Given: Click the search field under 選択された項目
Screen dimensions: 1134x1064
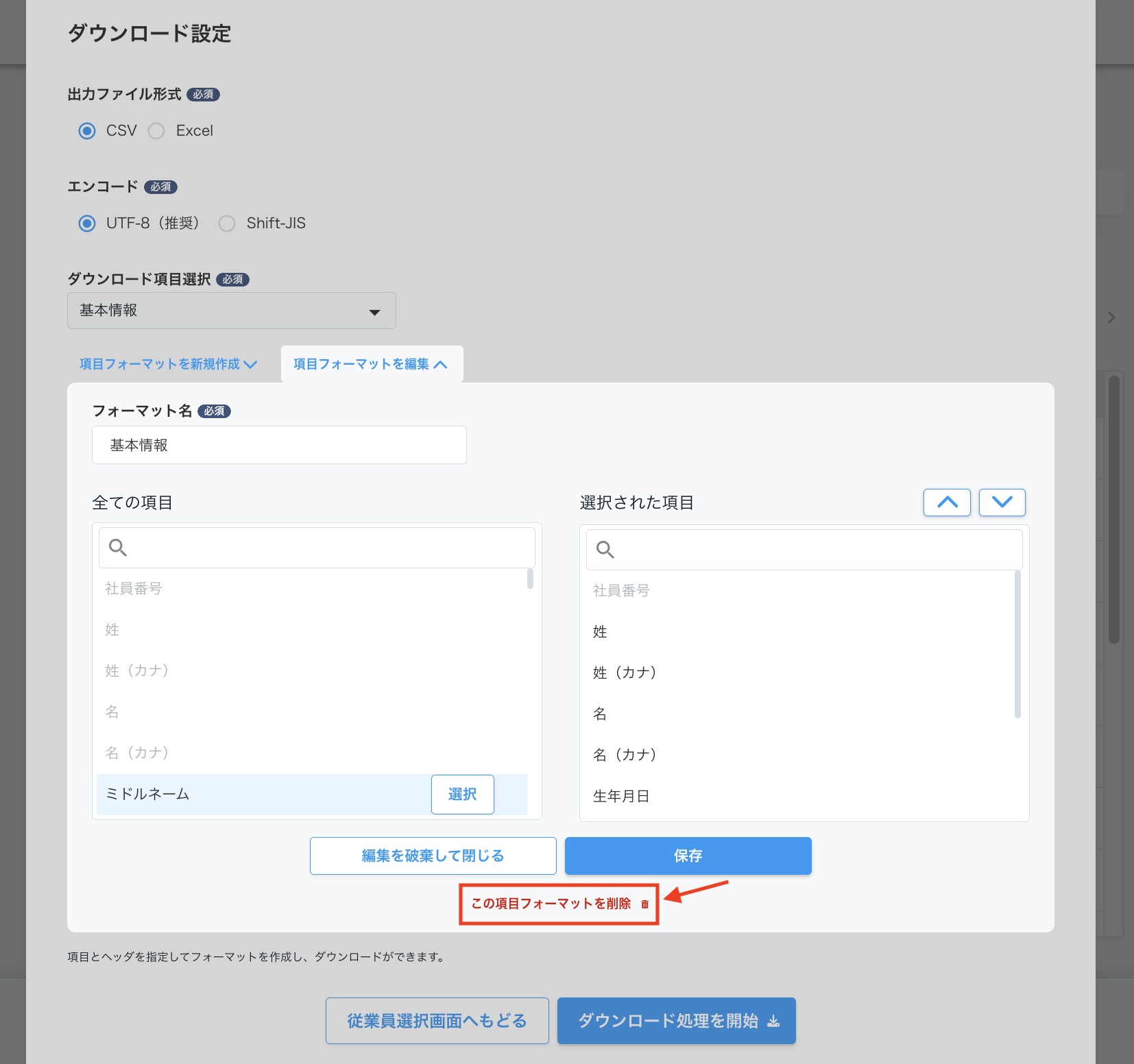Looking at the screenshot, I should (x=804, y=549).
